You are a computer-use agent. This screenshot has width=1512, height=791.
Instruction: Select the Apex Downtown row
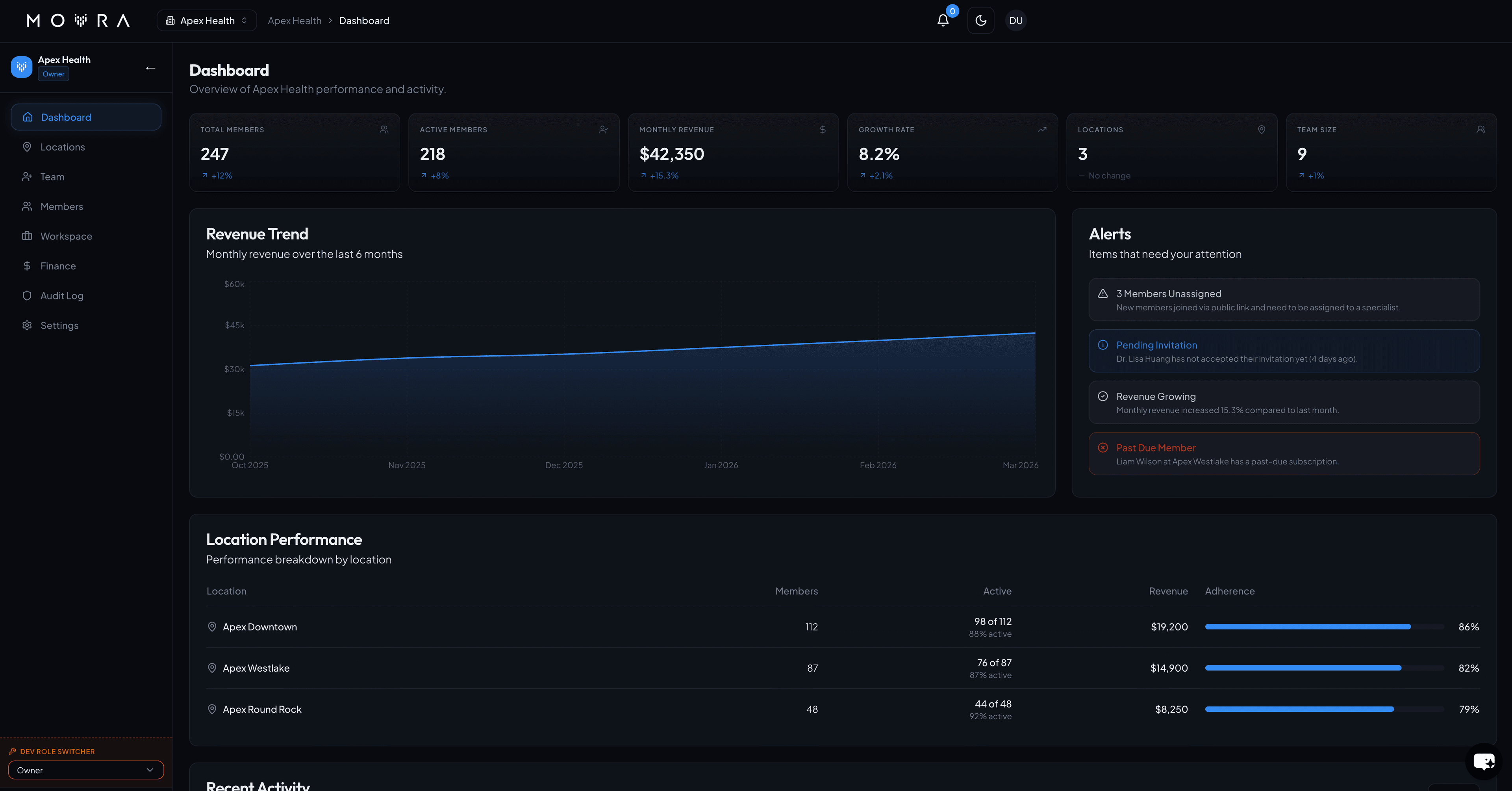843,627
